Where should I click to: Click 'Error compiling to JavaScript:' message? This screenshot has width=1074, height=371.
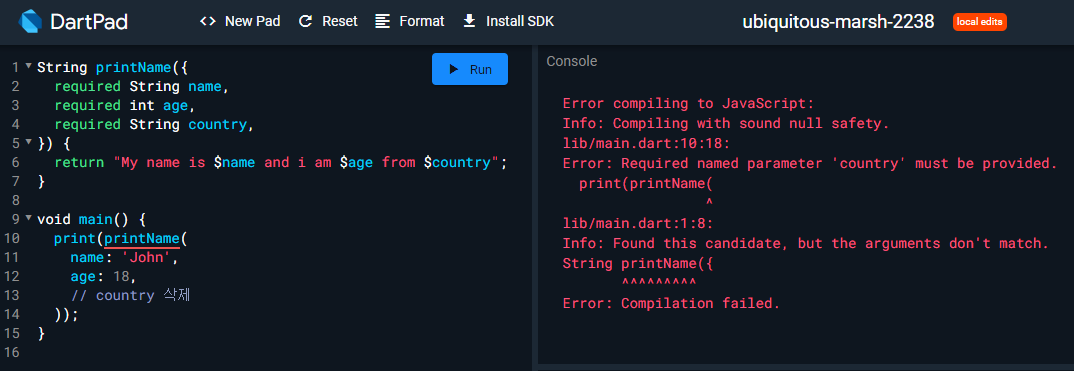point(688,104)
